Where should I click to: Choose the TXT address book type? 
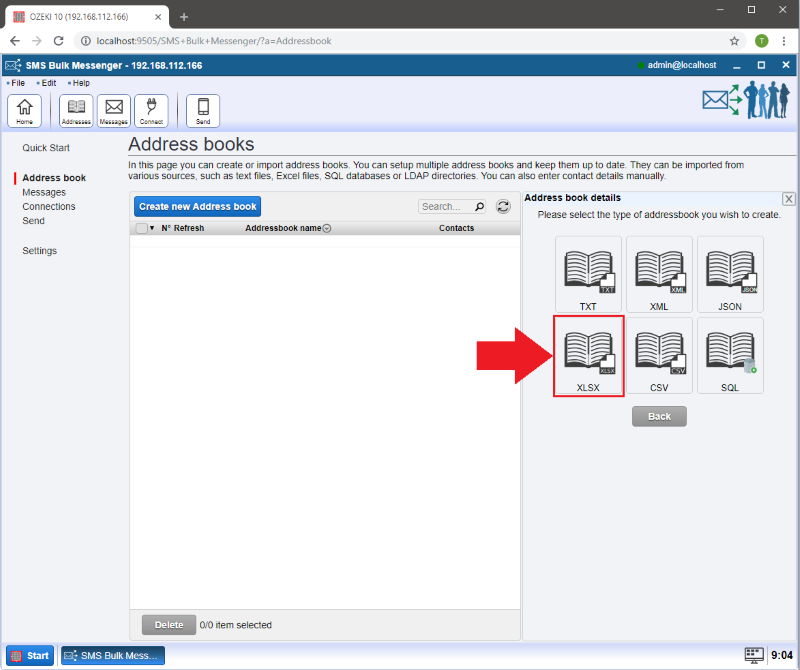(589, 274)
